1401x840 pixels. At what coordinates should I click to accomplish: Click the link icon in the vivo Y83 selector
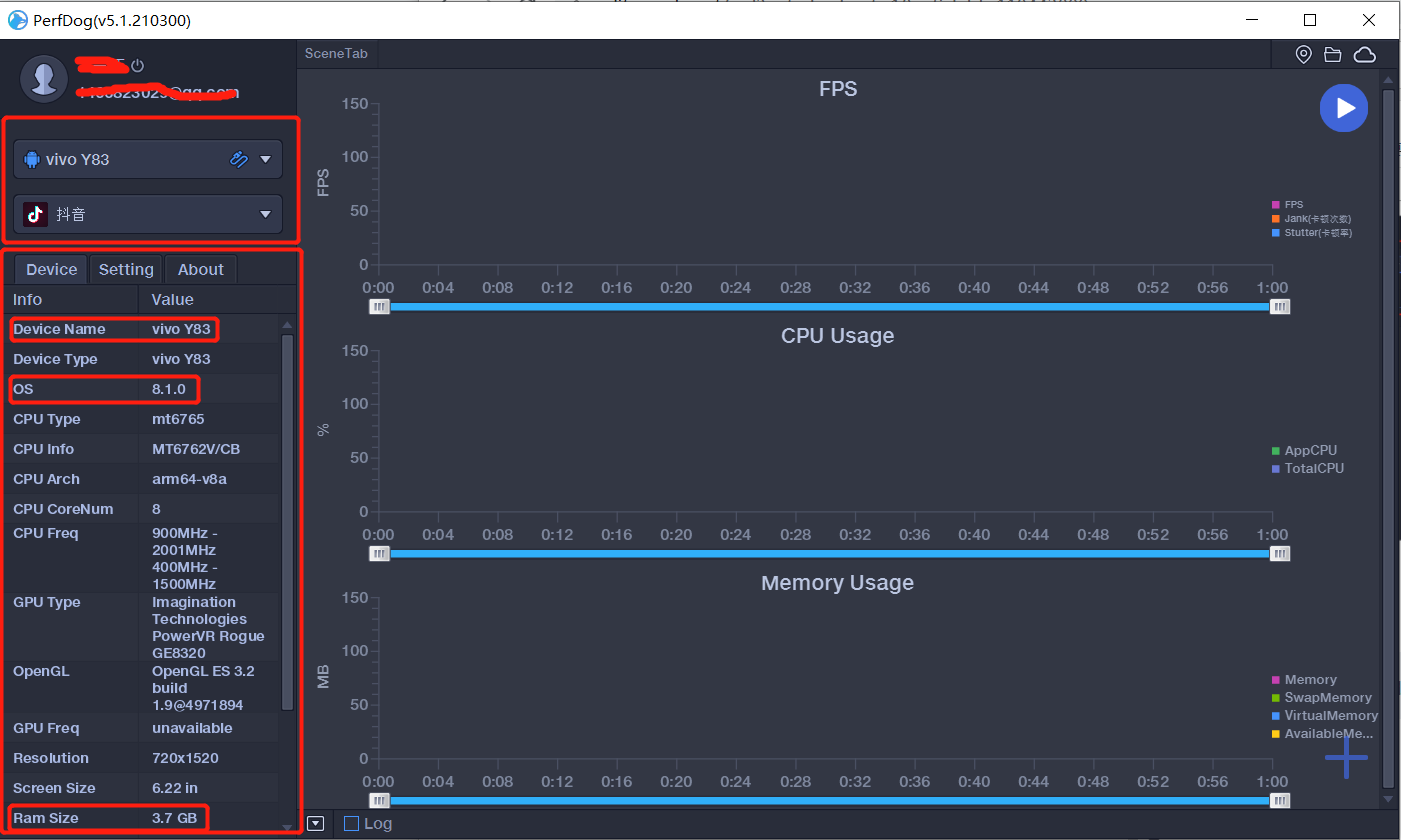tap(238, 158)
